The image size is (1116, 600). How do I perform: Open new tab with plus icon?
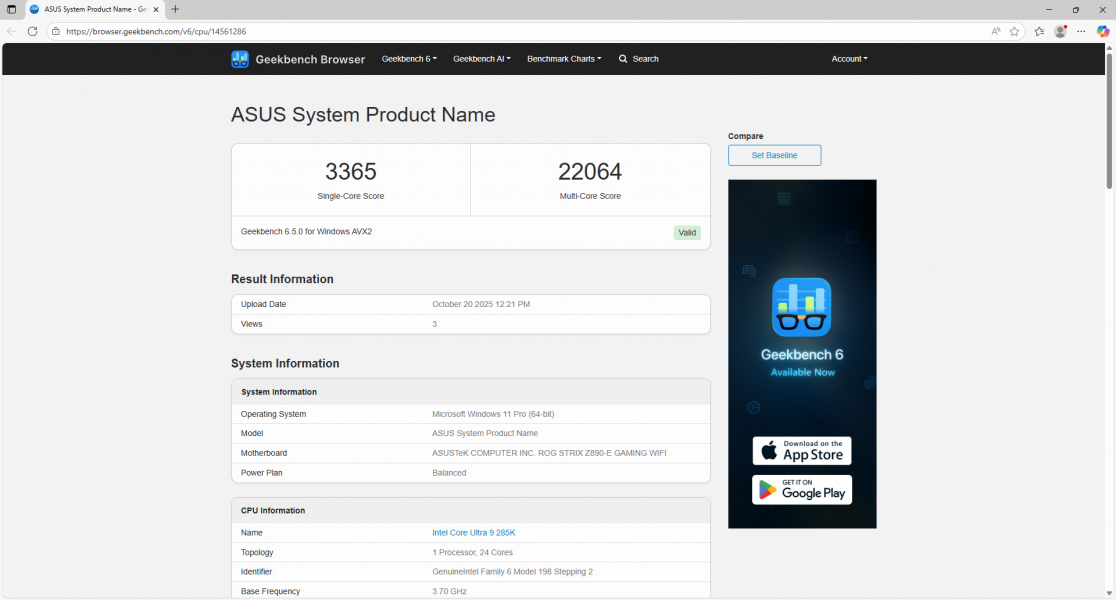(x=176, y=9)
